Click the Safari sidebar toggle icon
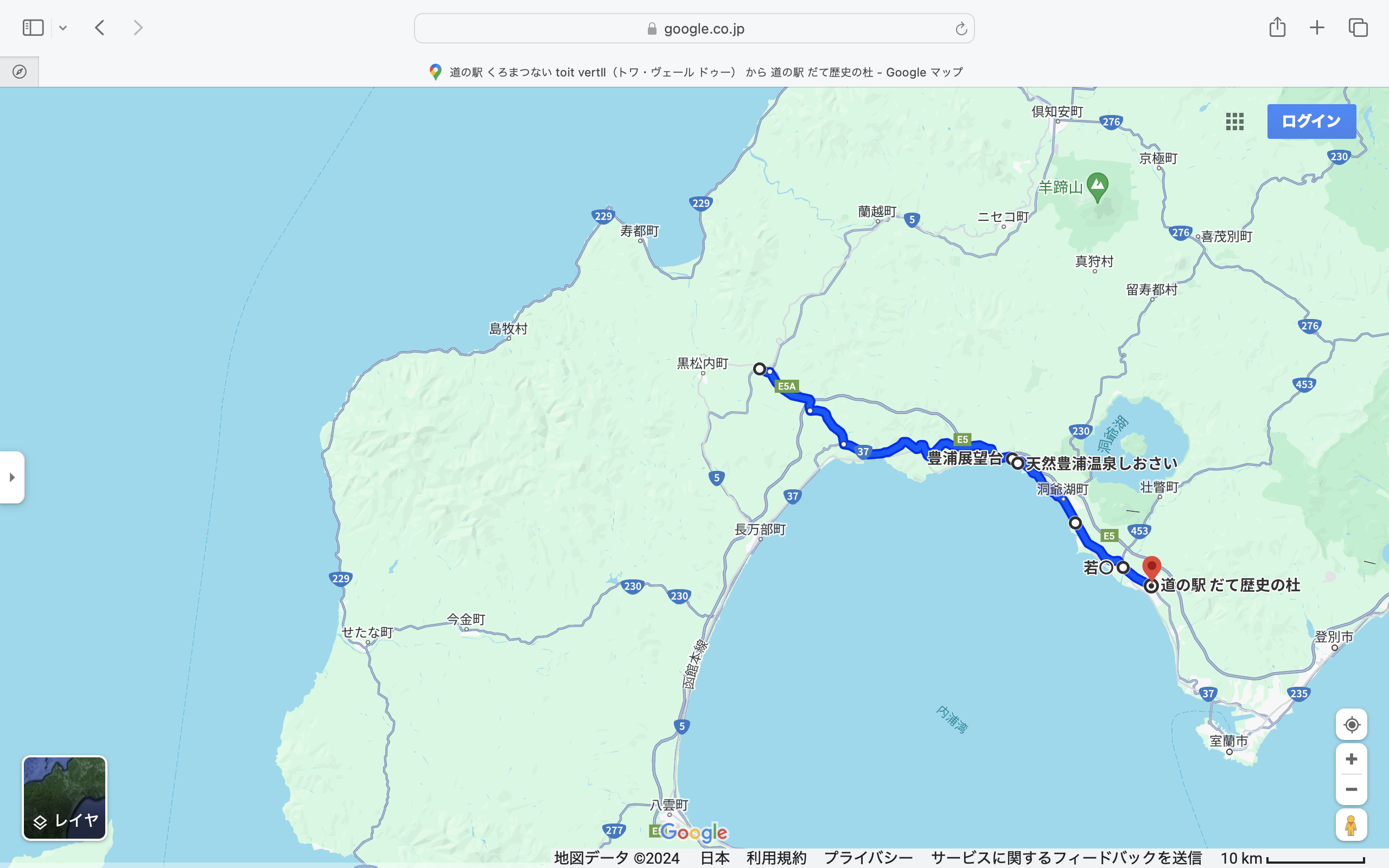Image resolution: width=1389 pixels, height=868 pixels. (33, 28)
